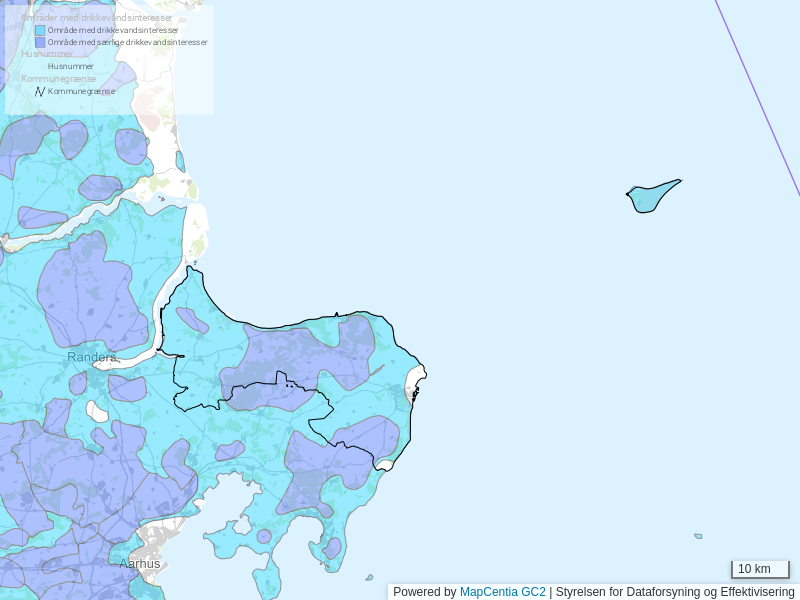Click the Aarhus city label

click(139, 564)
